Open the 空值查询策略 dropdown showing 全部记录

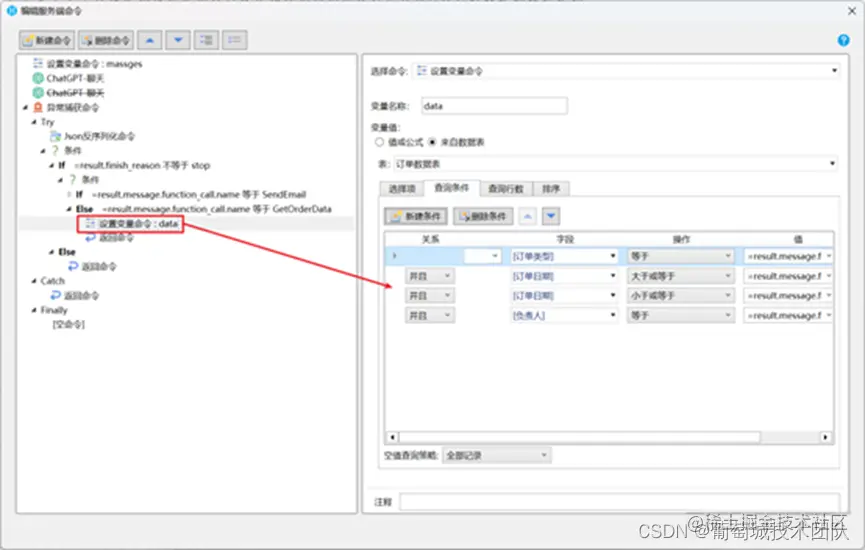(x=496, y=456)
